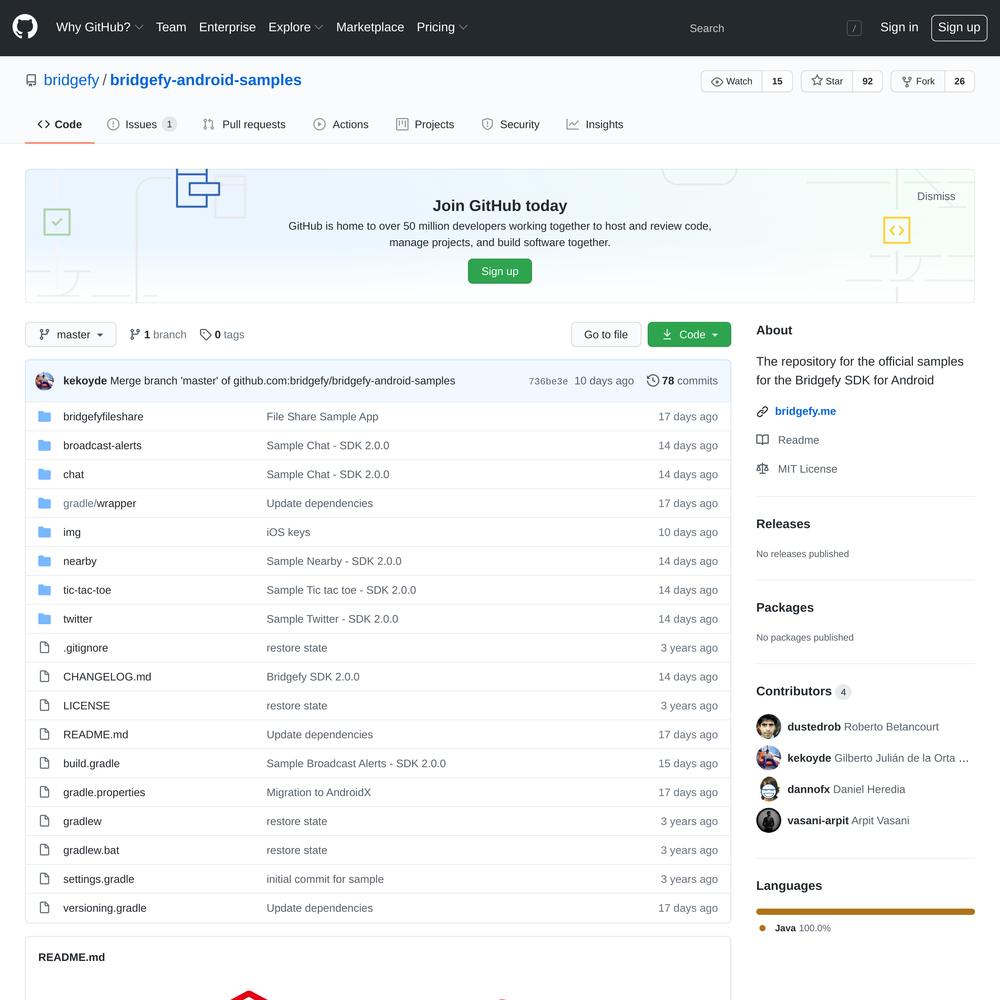The width and height of the screenshot is (1000, 1000).
Task: View forks count 26
Action: (x=959, y=81)
